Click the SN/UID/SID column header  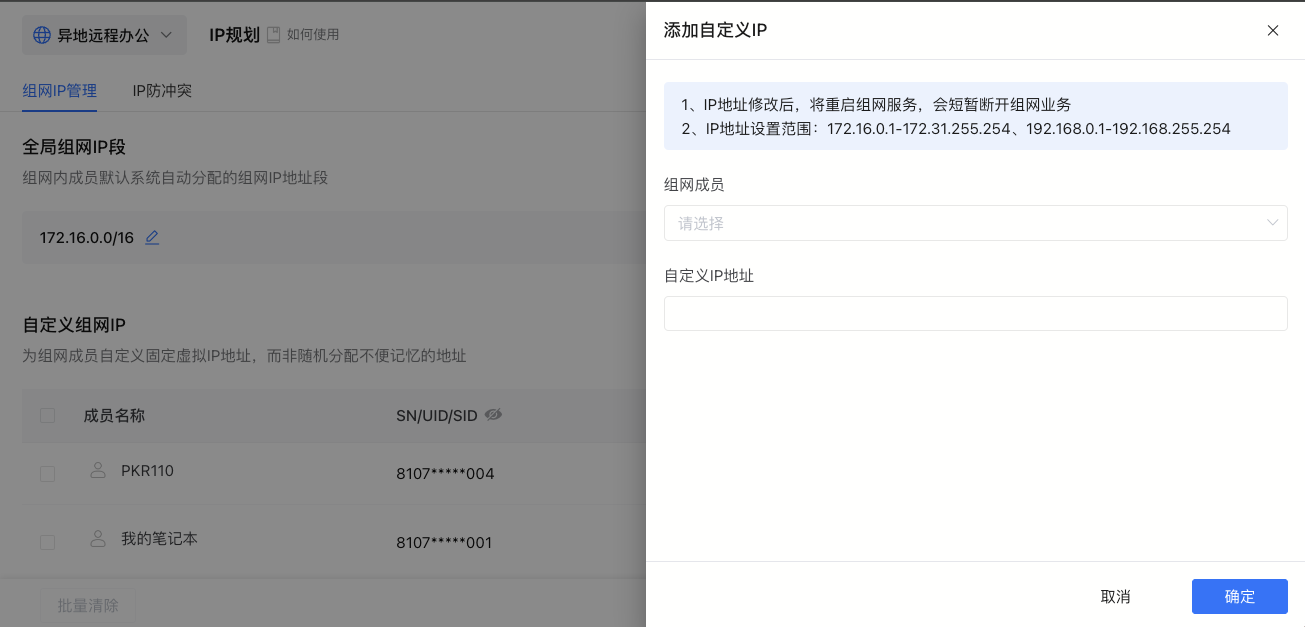[437, 415]
